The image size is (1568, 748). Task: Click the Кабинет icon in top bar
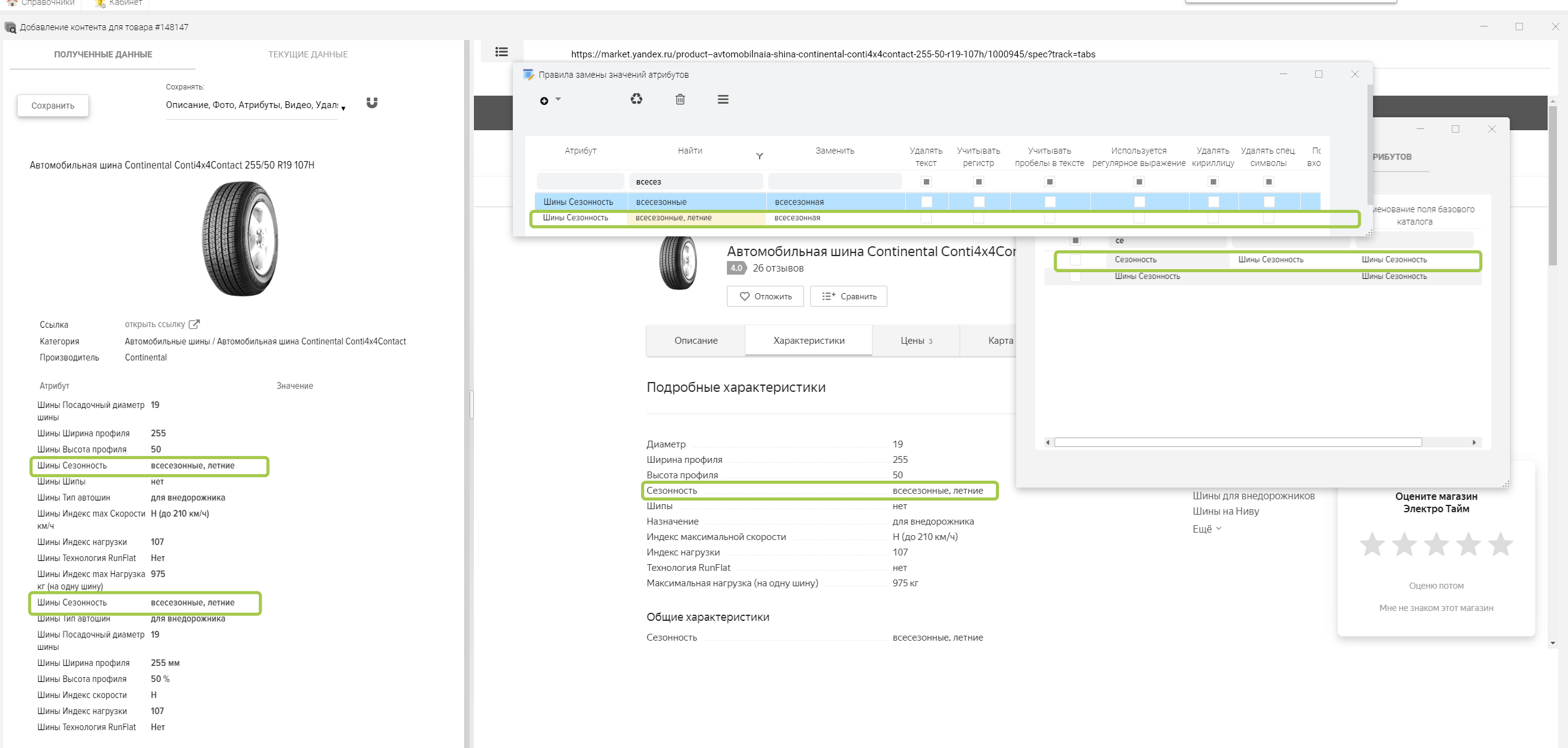click(x=100, y=3)
